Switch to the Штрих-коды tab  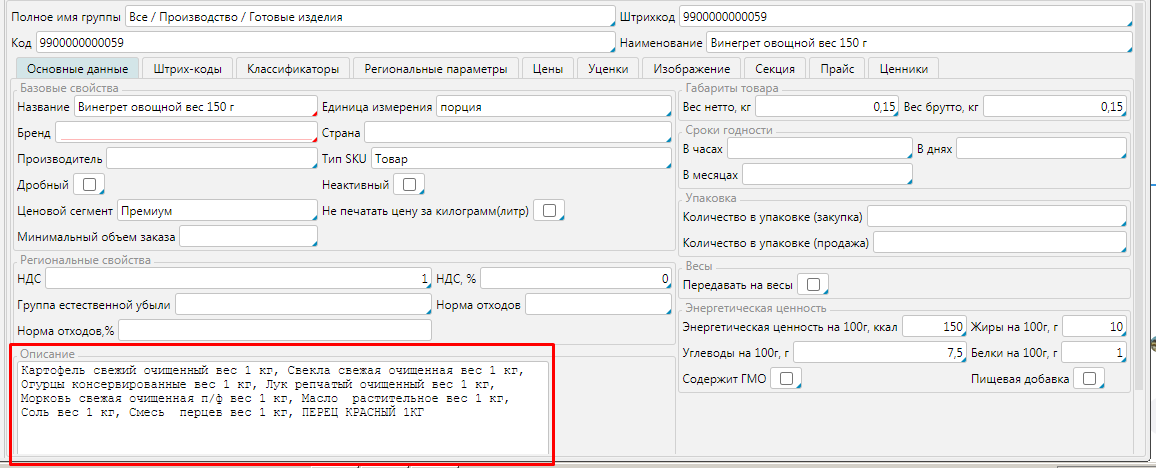187,69
